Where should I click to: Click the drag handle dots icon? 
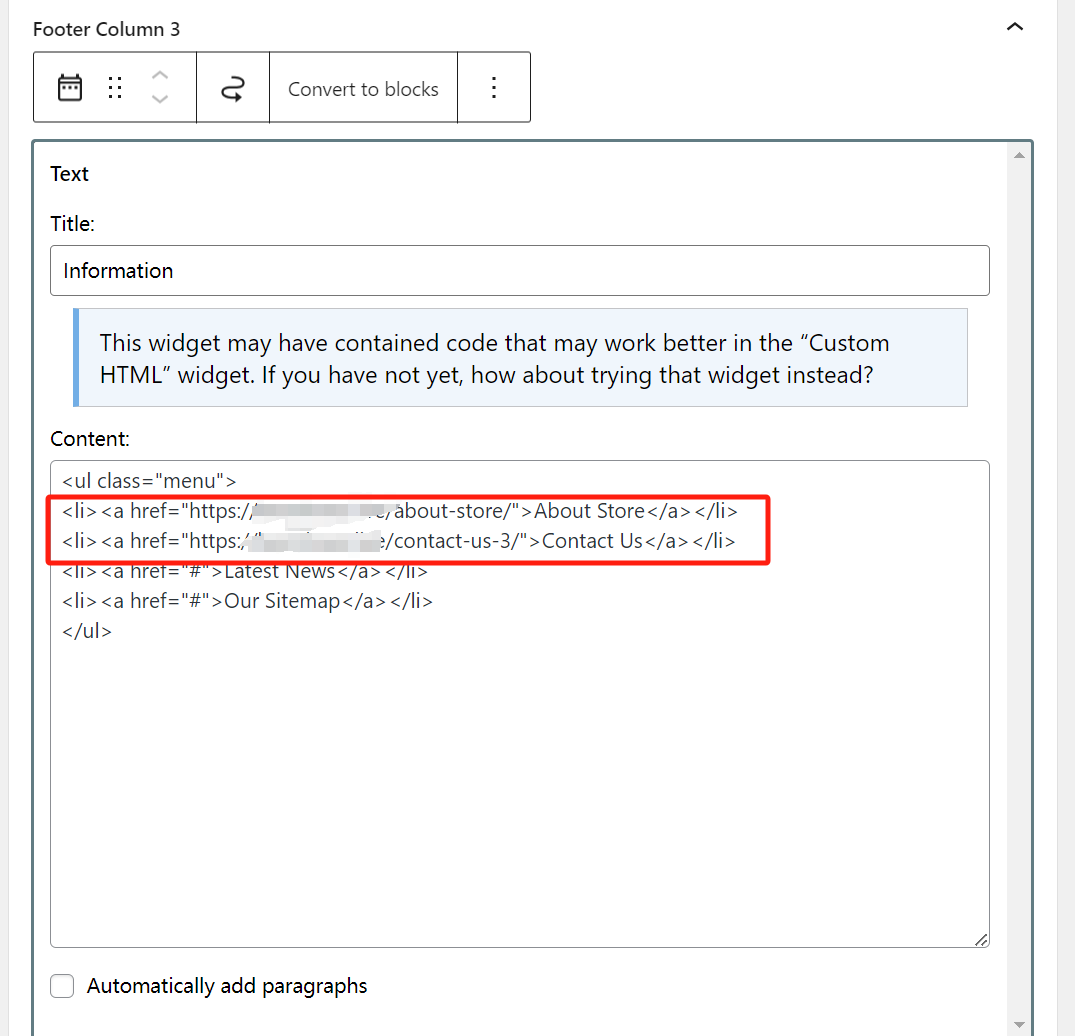115,88
